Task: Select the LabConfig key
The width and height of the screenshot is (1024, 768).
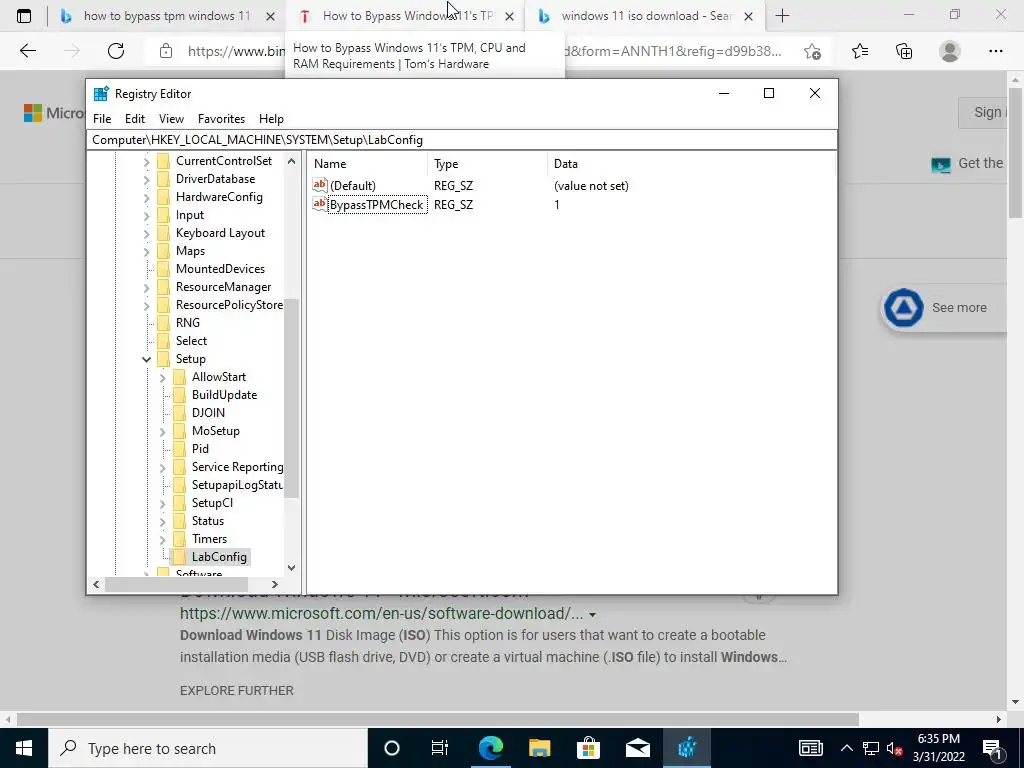Action: [219, 557]
